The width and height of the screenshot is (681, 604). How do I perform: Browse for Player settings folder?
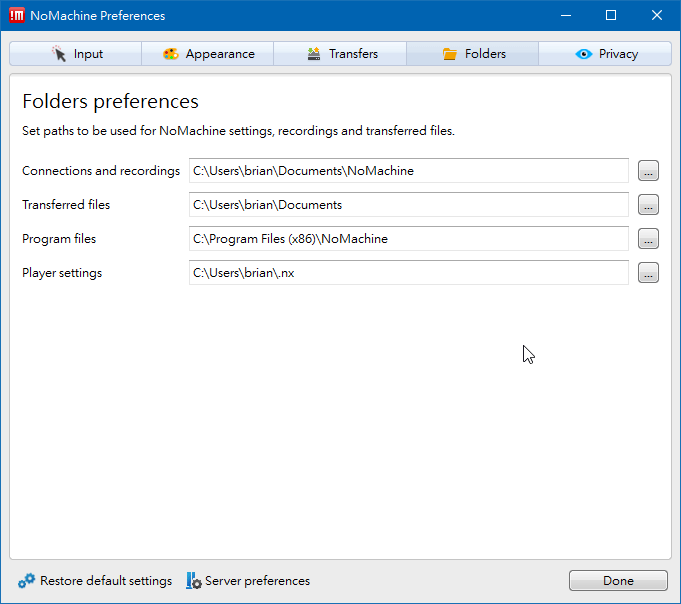pos(648,273)
